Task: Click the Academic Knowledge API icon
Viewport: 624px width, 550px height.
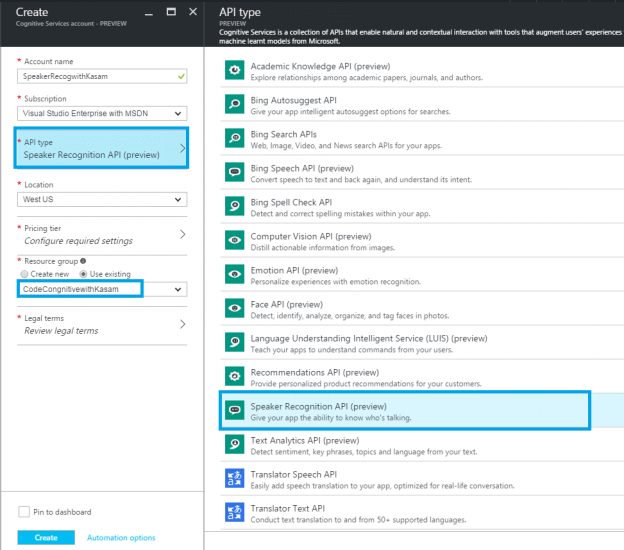Action: click(234, 70)
